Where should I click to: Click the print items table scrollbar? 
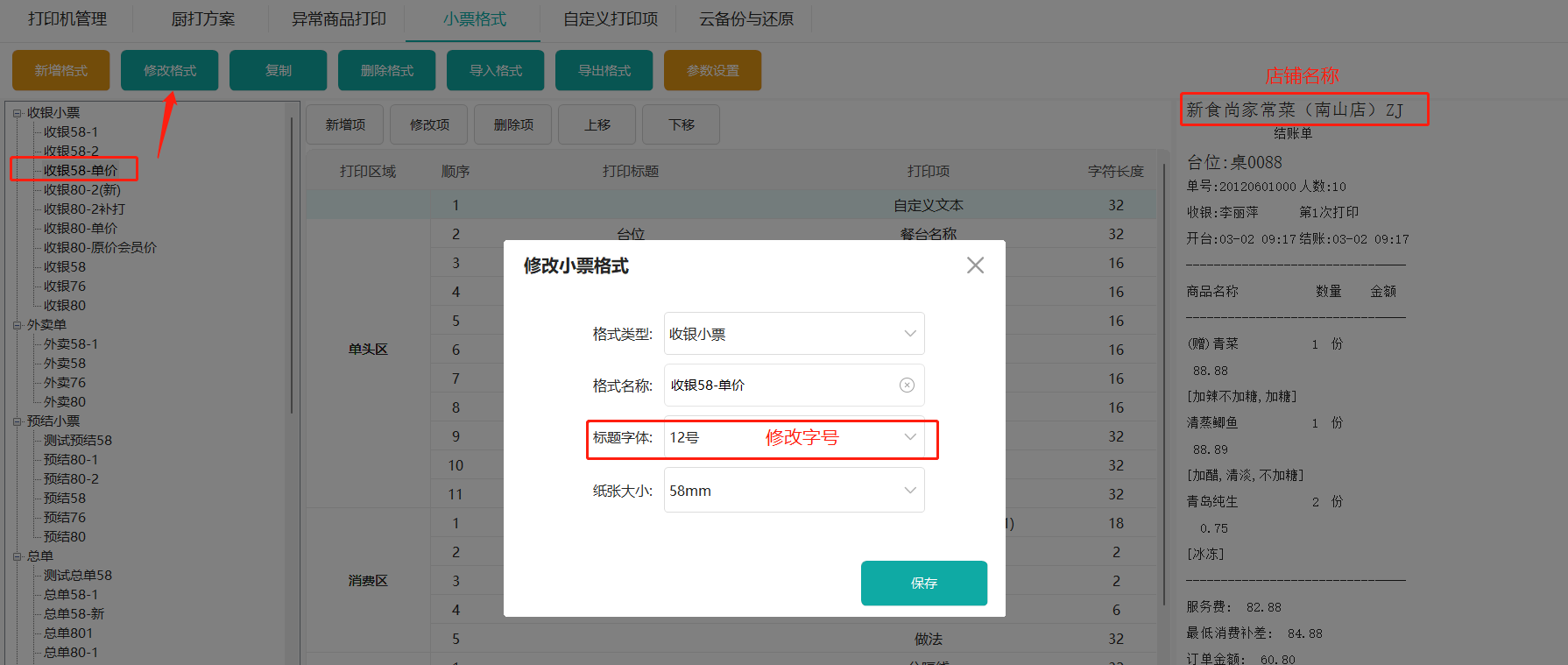(1163, 384)
